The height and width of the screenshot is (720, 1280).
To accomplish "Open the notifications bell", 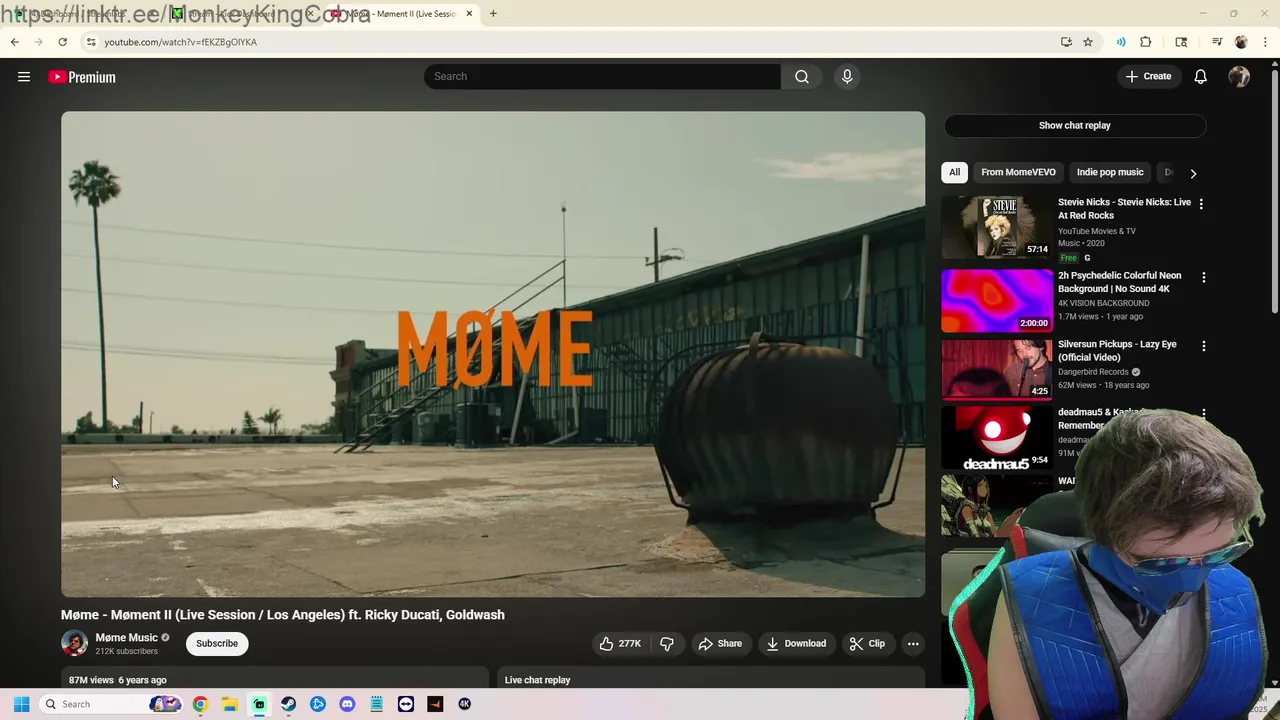I will (x=1201, y=77).
